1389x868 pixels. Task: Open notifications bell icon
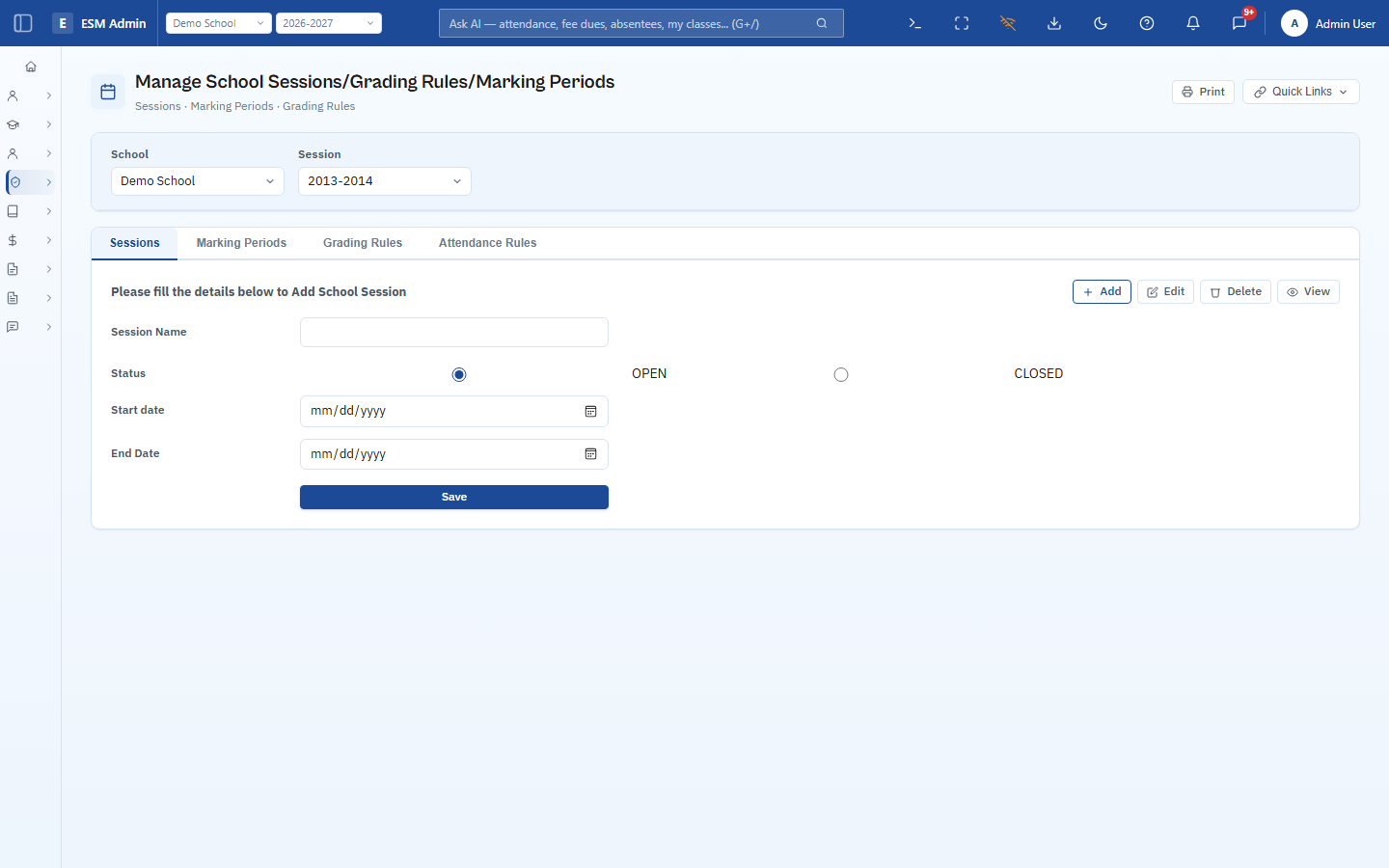(1193, 23)
